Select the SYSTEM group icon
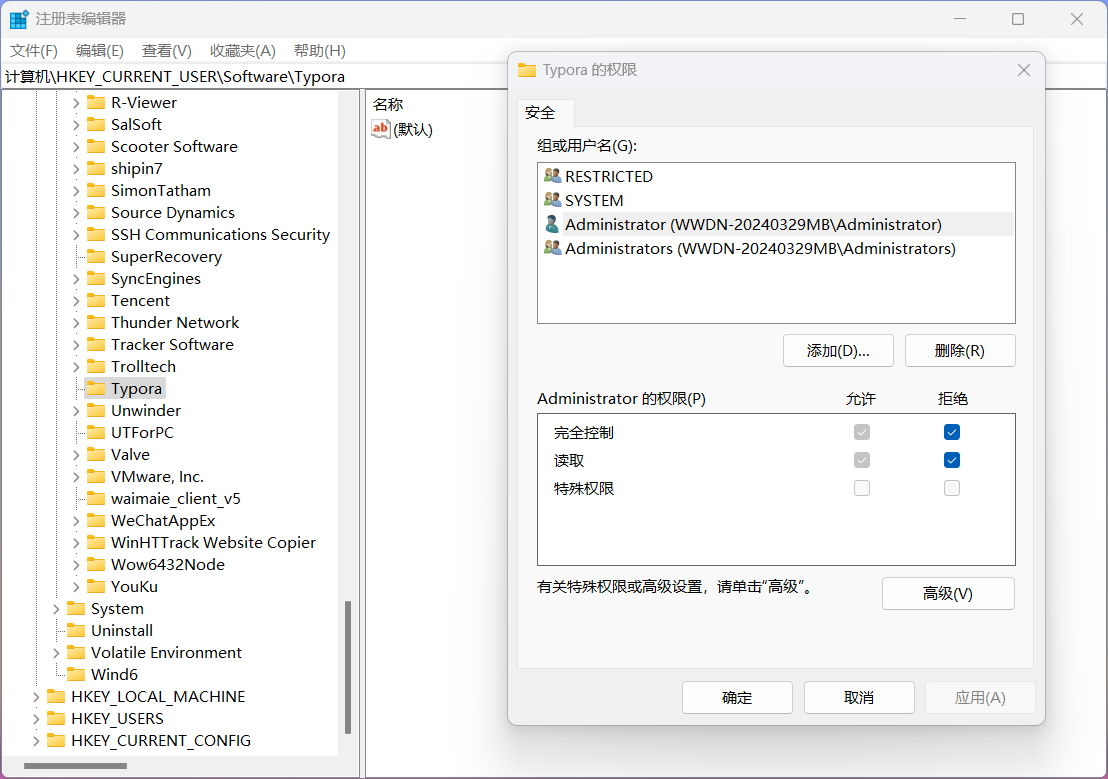The width and height of the screenshot is (1108, 779). [x=552, y=200]
